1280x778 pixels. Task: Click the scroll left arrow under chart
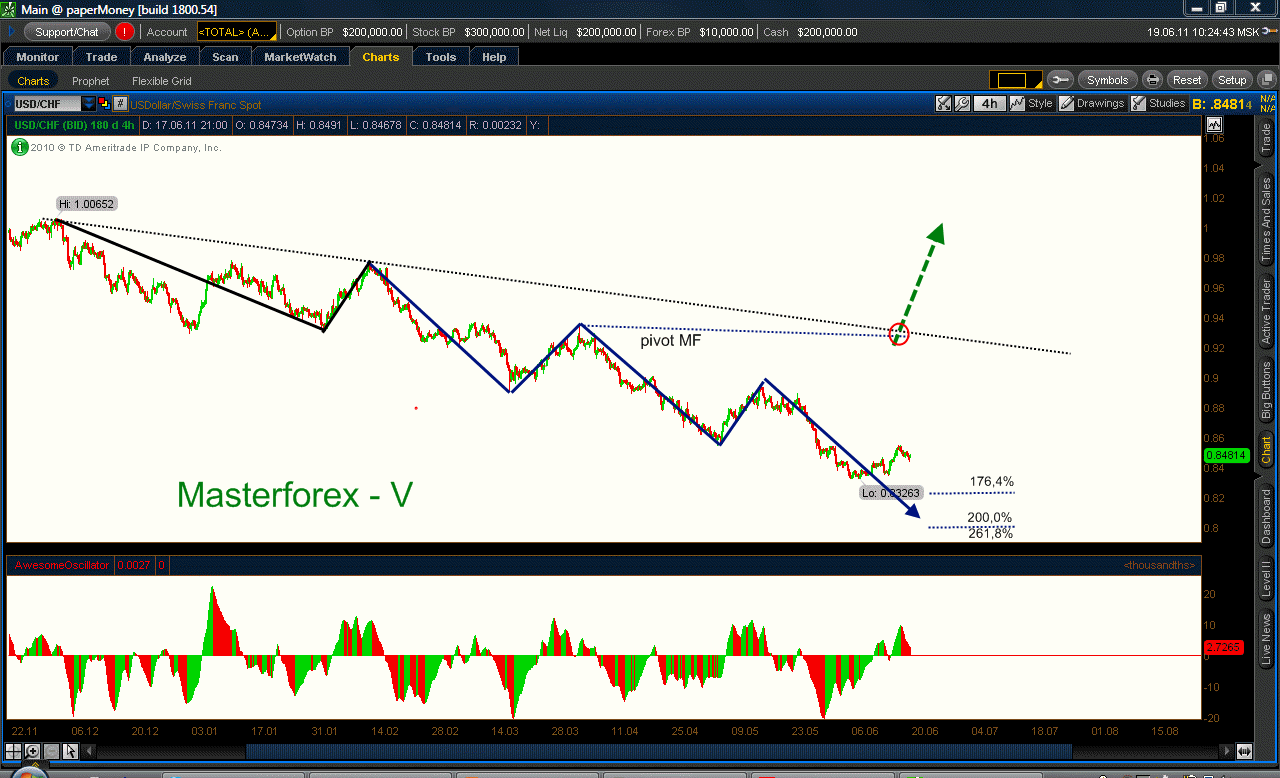click(x=89, y=751)
